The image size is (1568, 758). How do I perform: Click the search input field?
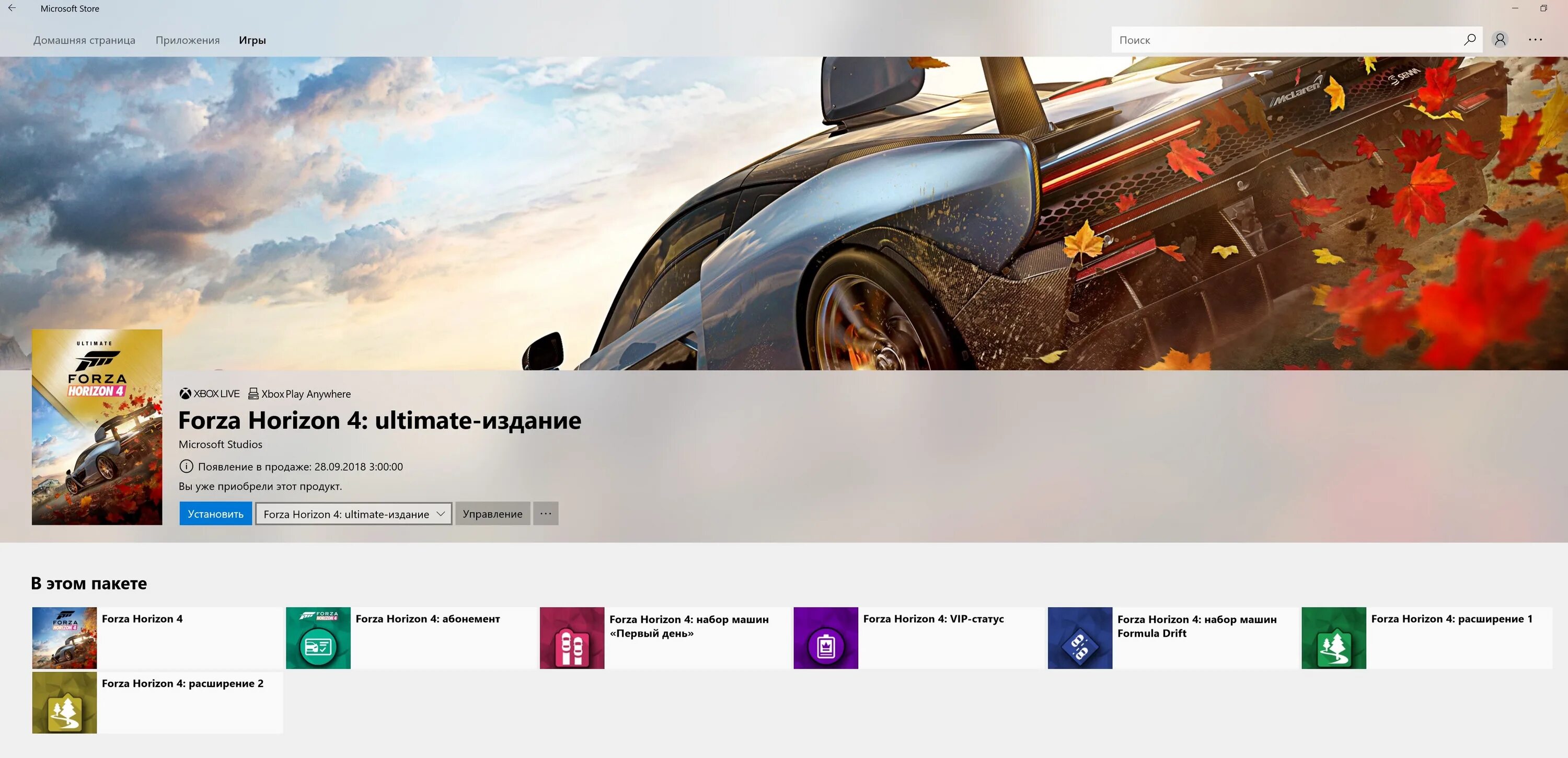1284,40
